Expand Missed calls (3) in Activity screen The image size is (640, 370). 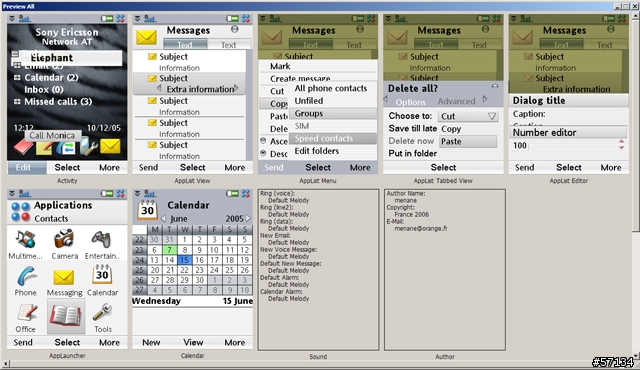click(x=17, y=102)
